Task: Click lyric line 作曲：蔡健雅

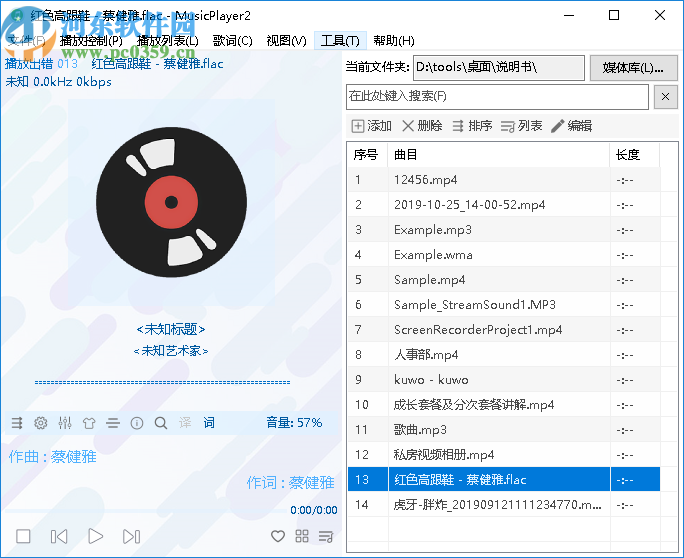Action: click(x=52, y=457)
